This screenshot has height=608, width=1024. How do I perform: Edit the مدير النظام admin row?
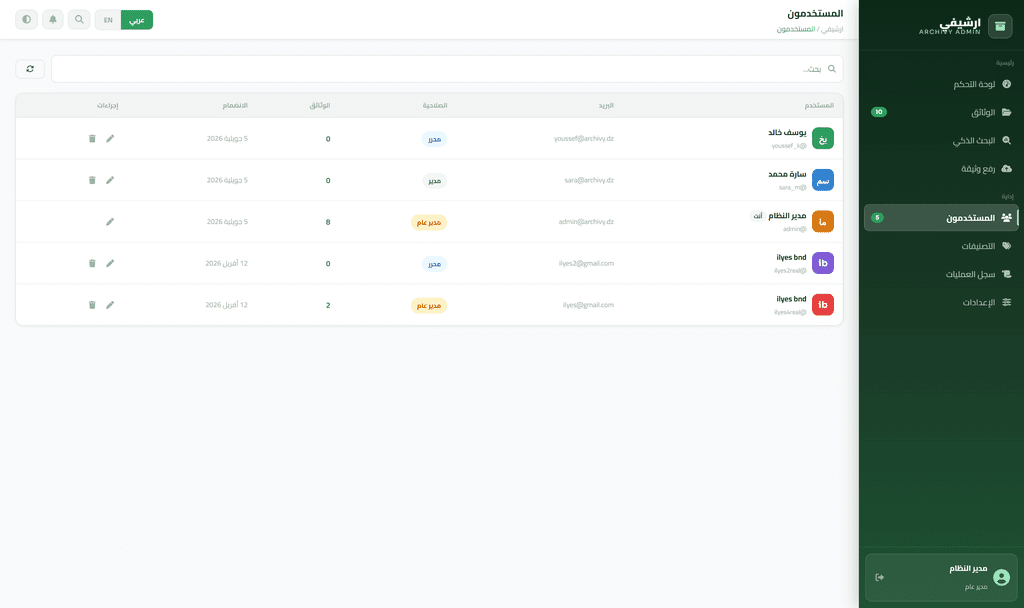point(110,222)
